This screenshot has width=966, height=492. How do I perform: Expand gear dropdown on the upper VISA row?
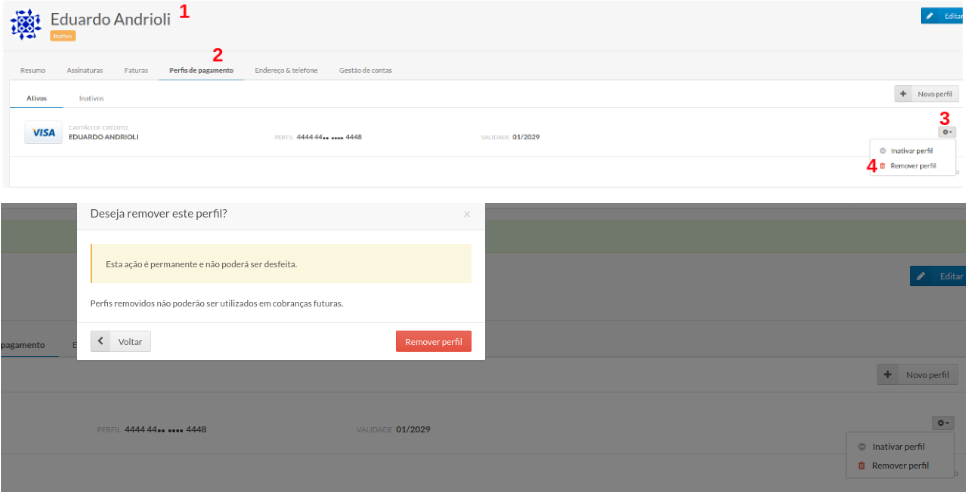coord(946,131)
